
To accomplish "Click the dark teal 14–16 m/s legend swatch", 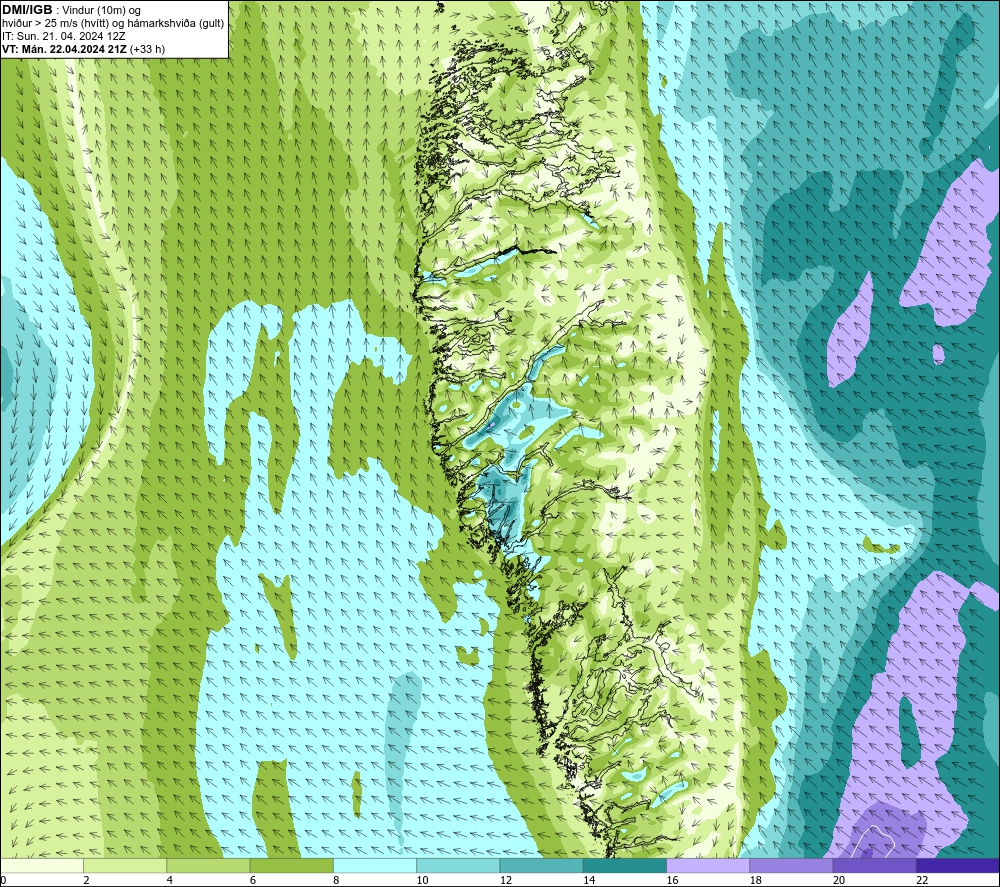I will (x=624, y=865).
